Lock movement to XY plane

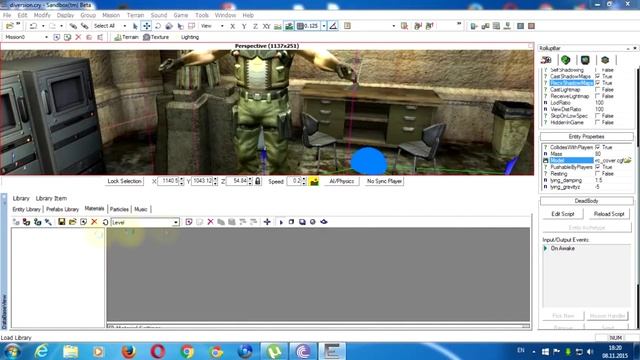267,26
